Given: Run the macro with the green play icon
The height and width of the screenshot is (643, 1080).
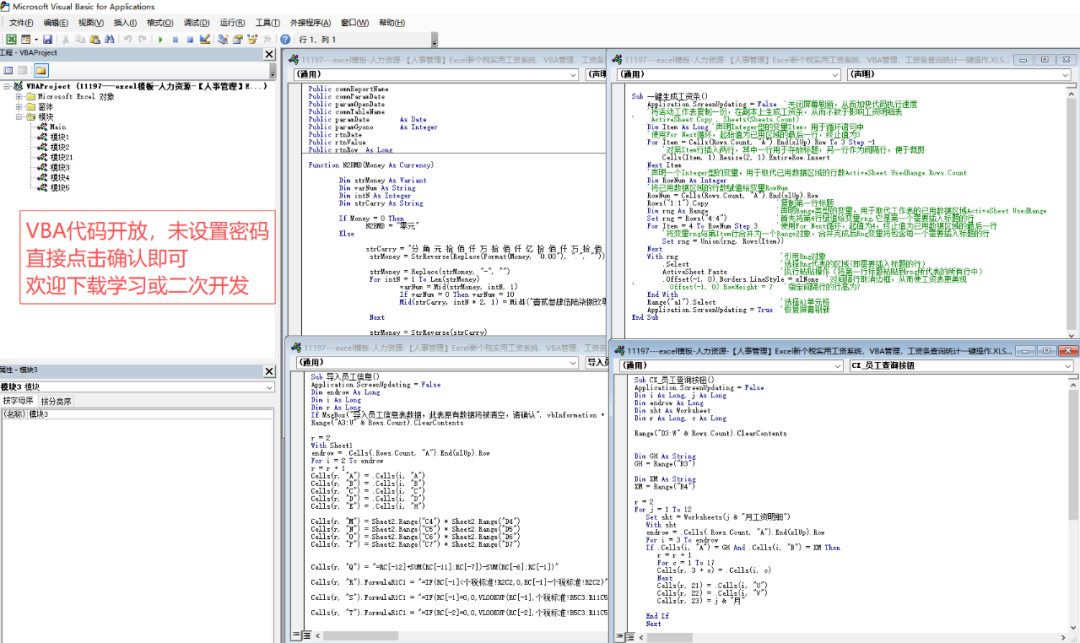Looking at the screenshot, I should point(160,39).
